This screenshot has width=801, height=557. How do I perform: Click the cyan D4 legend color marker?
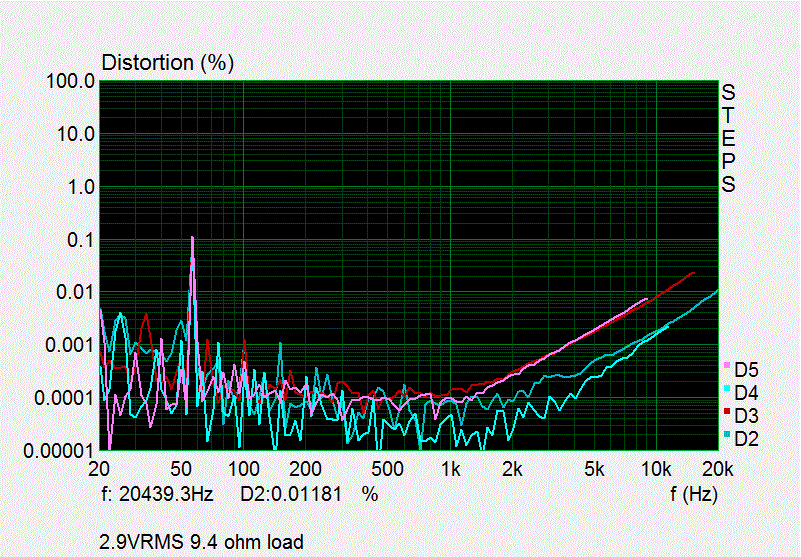point(727,388)
